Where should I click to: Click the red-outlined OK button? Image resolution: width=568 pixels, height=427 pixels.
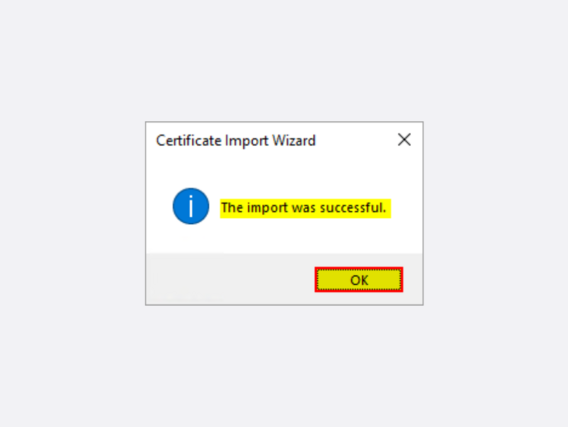pos(359,280)
